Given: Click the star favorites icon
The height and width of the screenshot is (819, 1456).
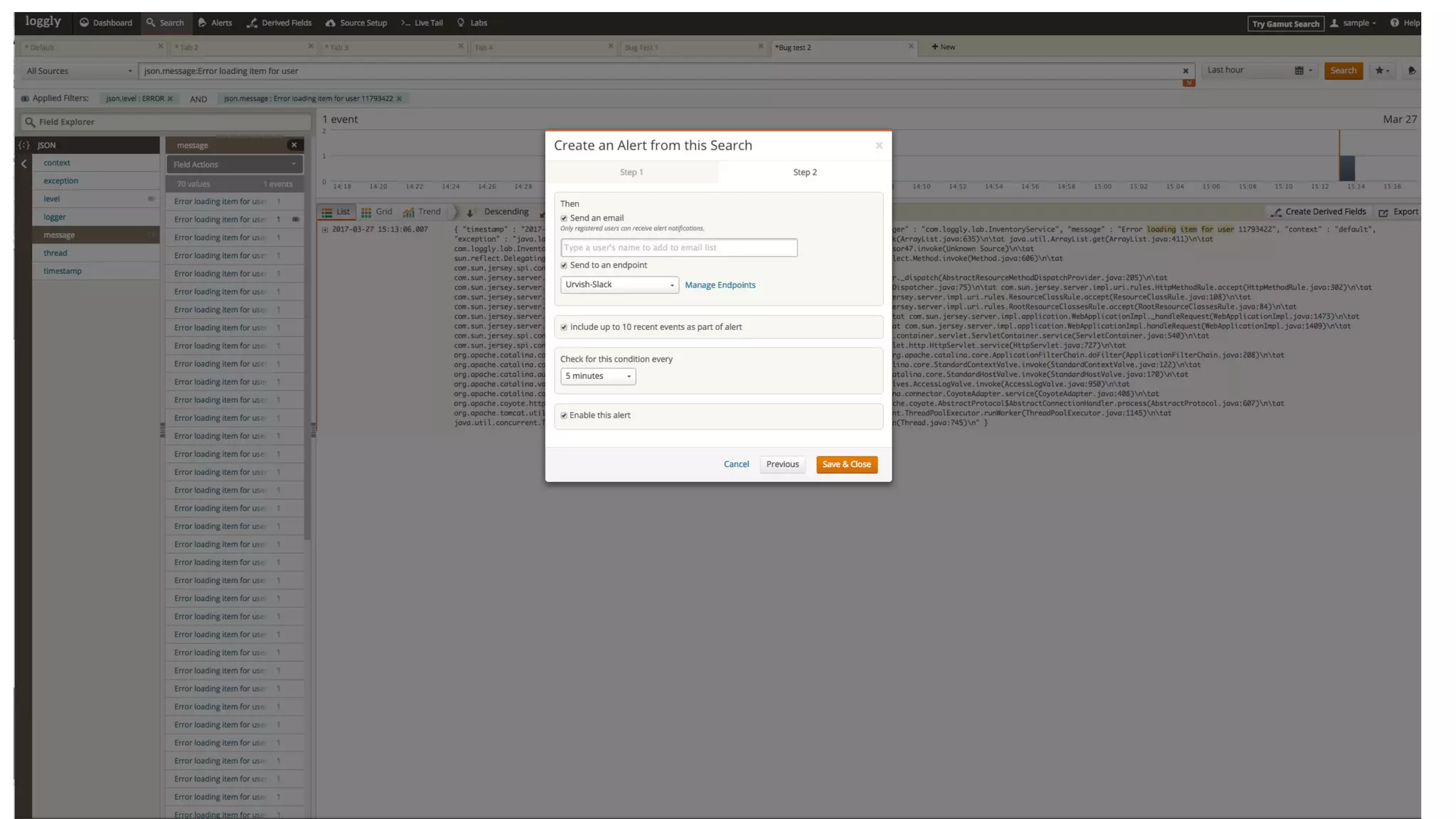Looking at the screenshot, I should tap(1380, 70).
